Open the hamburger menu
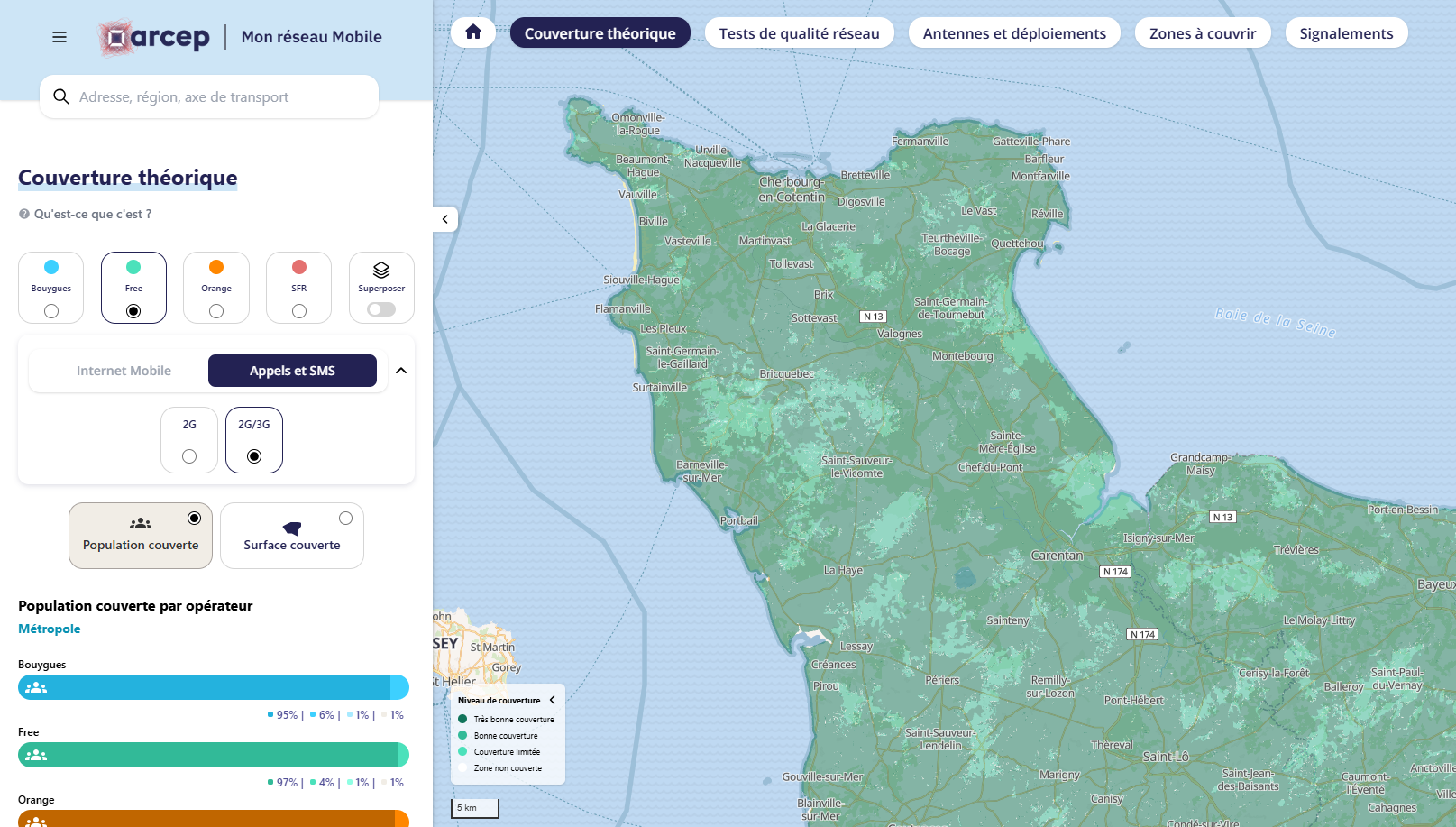1456x827 pixels. point(60,37)
